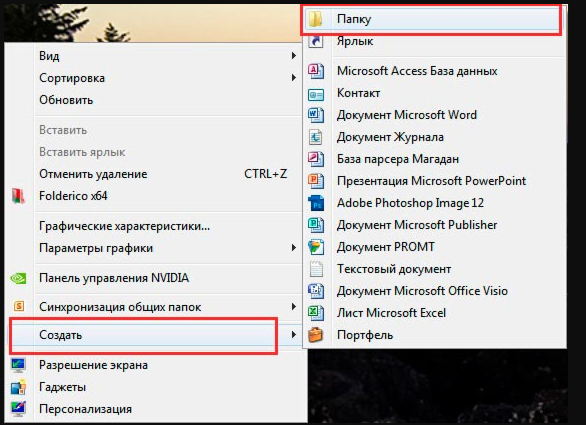The height and width of the screenshot is (425, 586).
Task: Click the NVIDIA control panel icon
Action: tap(18, 278)
